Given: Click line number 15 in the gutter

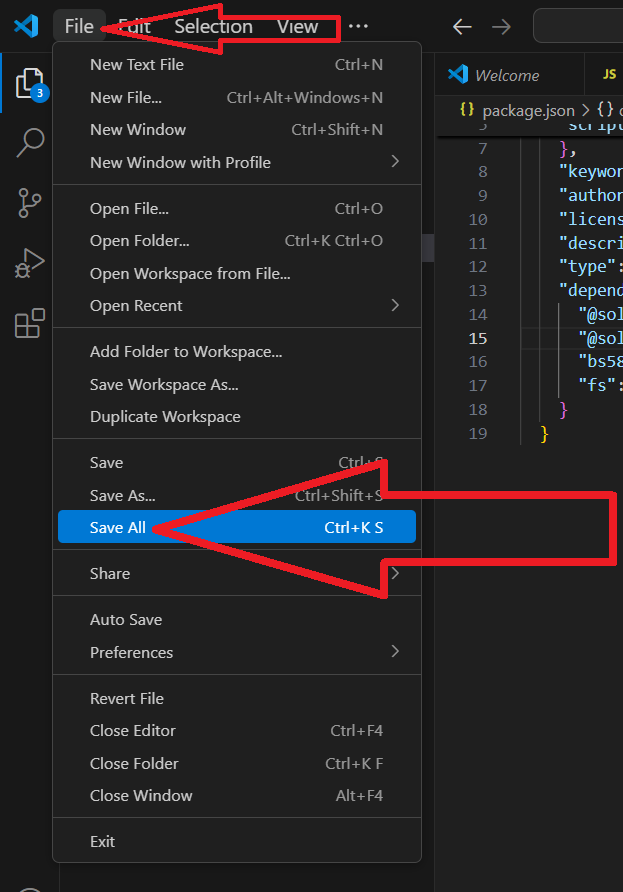Looking at the screenshot, I should click(x=478, y=338).
